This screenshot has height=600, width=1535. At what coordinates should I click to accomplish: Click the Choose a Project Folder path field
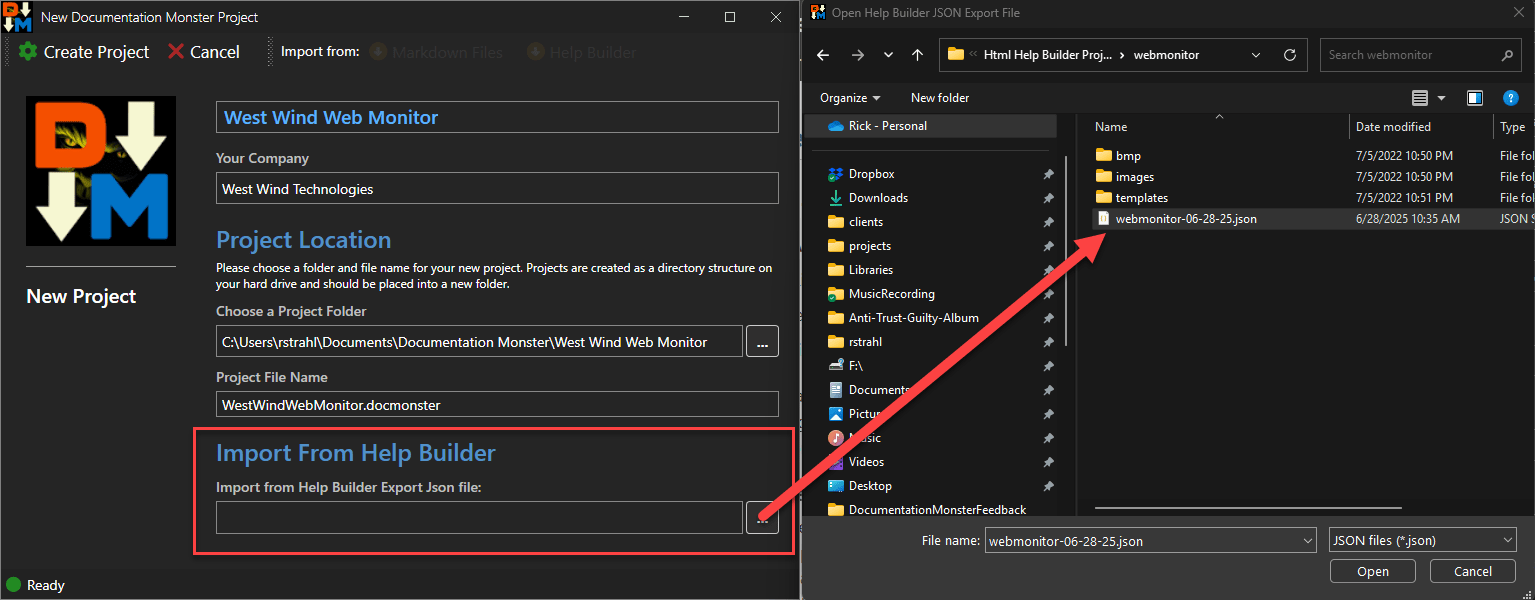[479, 341]
